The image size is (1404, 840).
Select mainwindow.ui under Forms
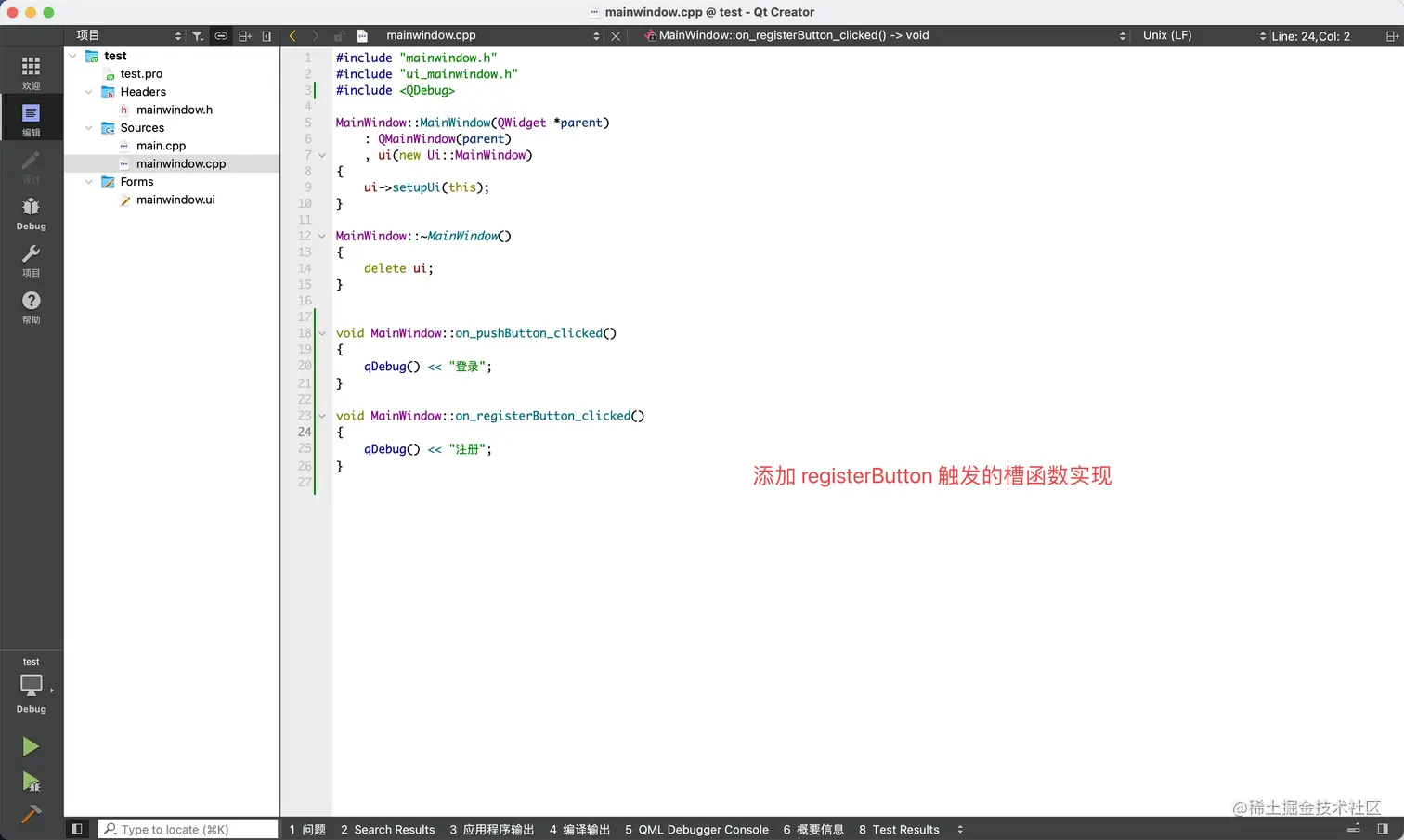[175, 200]
